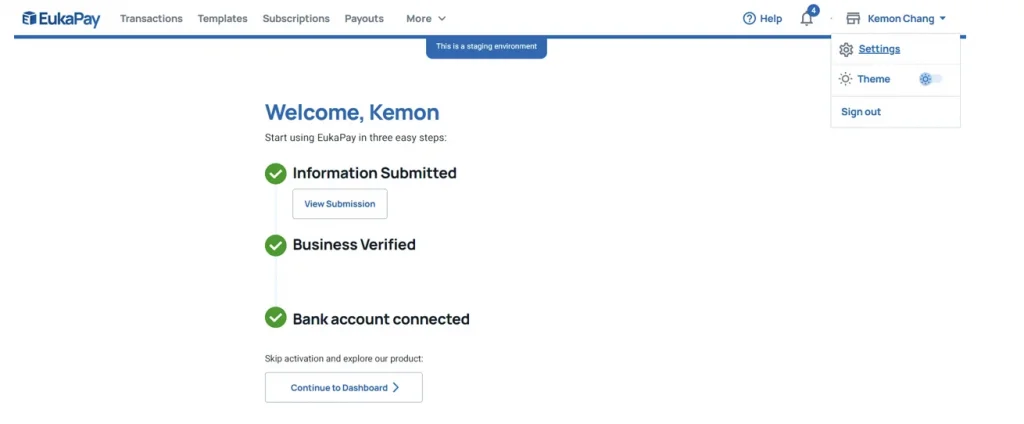The height and width of the screenshot is (424, 1024).
Task: Click the EukaPay logo
Action: pos(61,19)
